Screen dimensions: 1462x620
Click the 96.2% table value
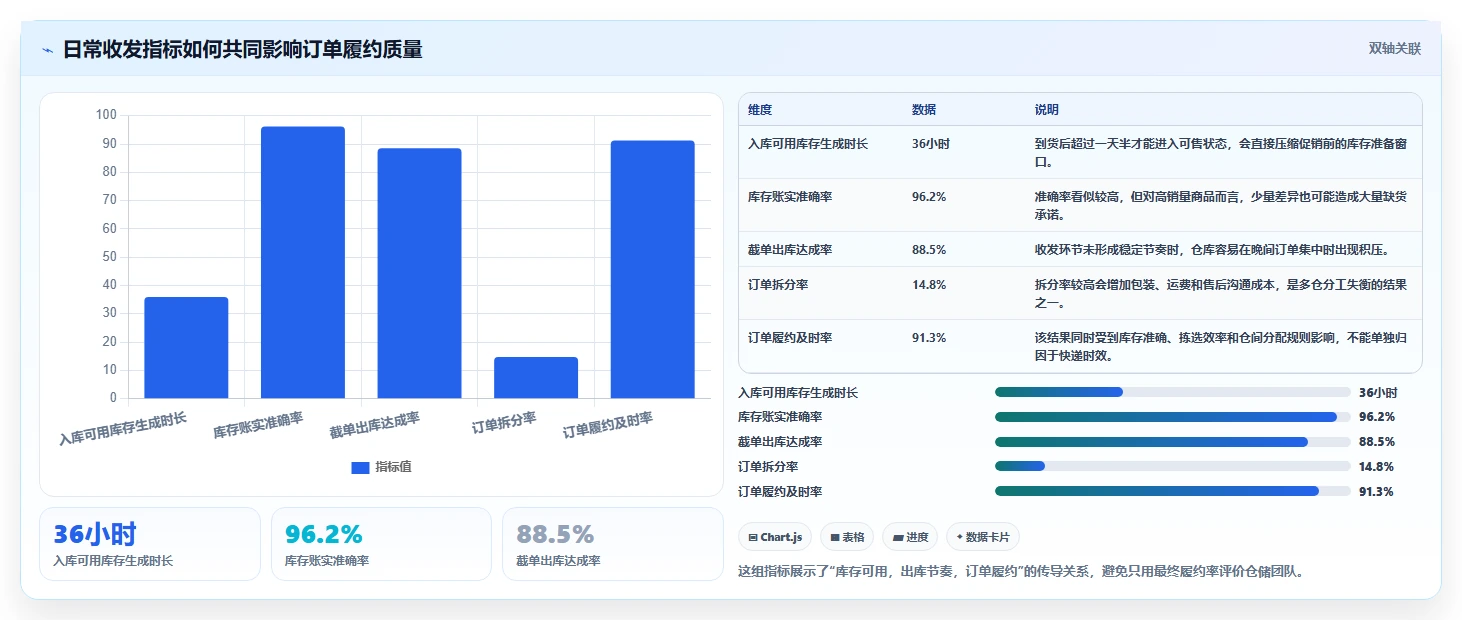pyautogui.click(x=929, y=197)
